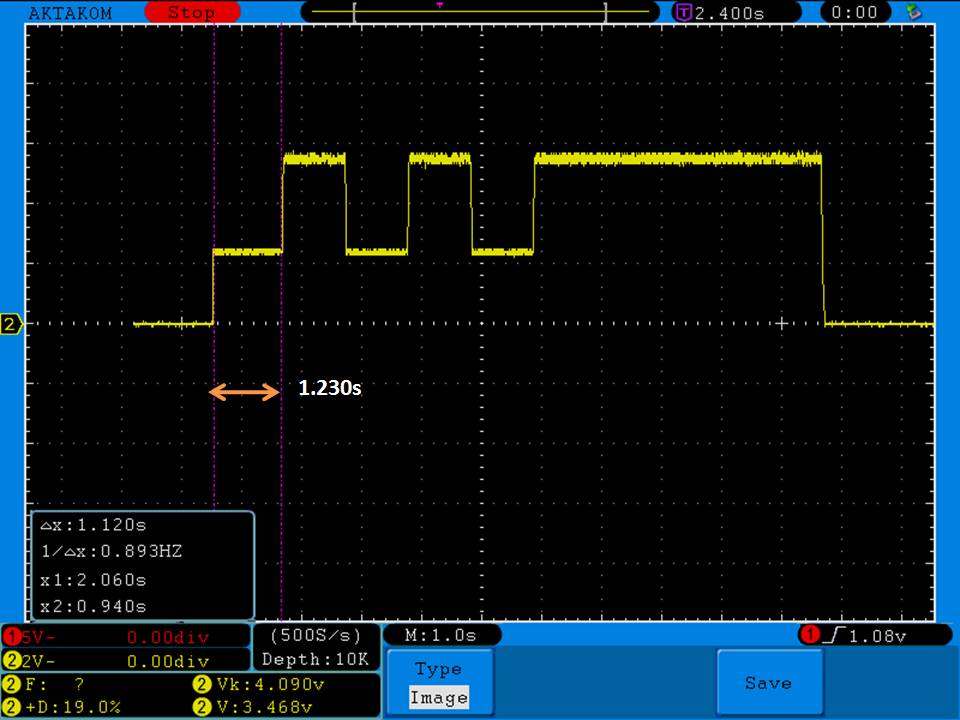Click the red channel 1 badge icon
This screenshot has height=720, width=960.
(12, 636)
